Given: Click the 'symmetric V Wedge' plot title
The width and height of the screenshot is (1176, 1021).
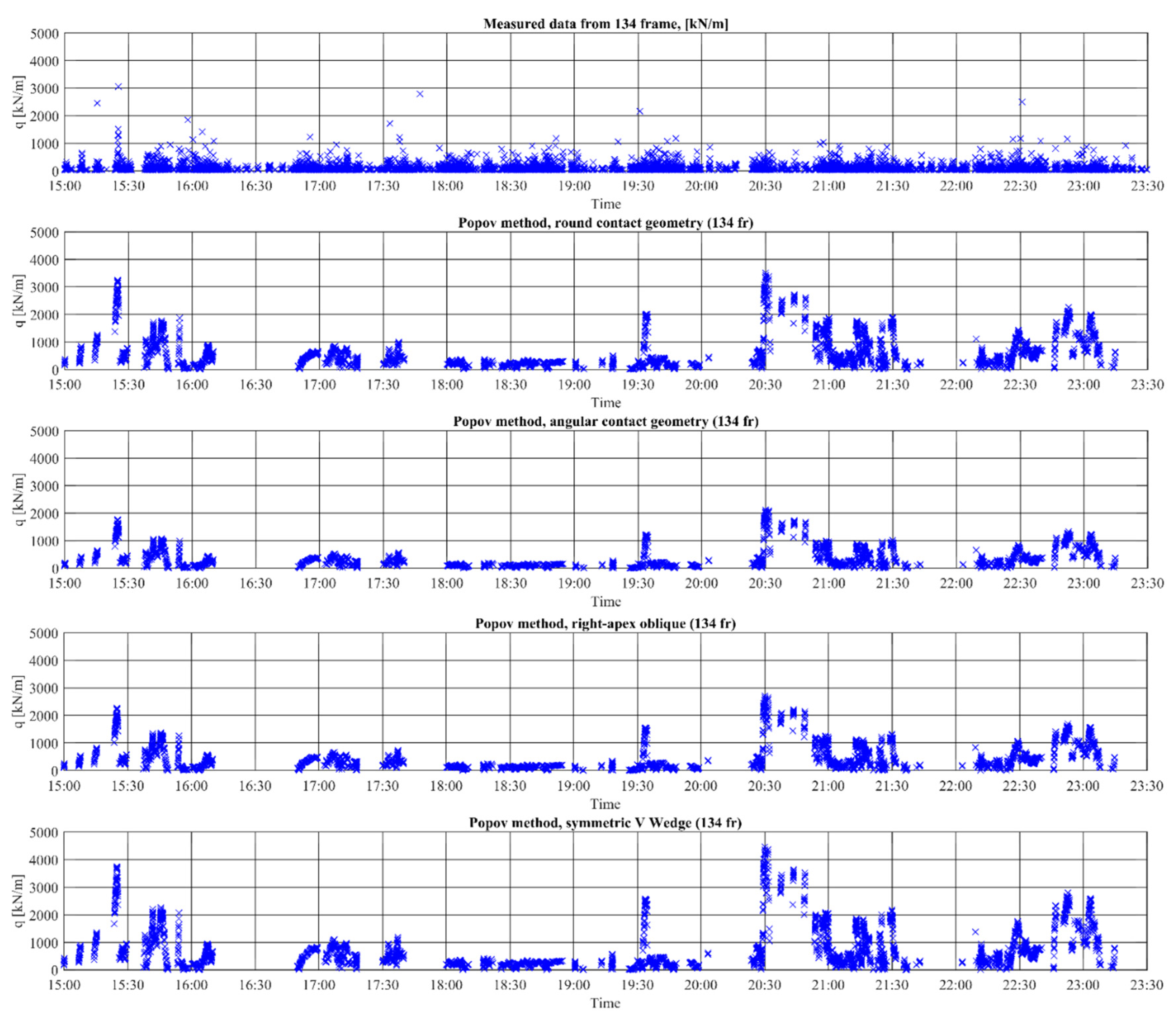Looking at the screenshot, I should coord(605,823).
